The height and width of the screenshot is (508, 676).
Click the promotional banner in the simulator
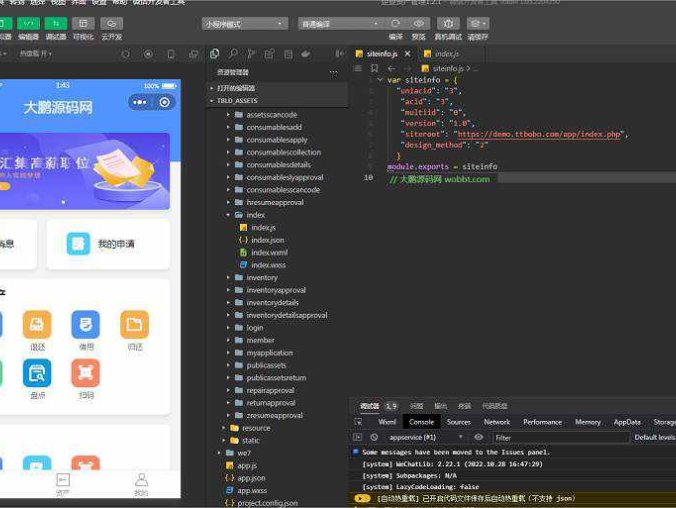[84, 171]
